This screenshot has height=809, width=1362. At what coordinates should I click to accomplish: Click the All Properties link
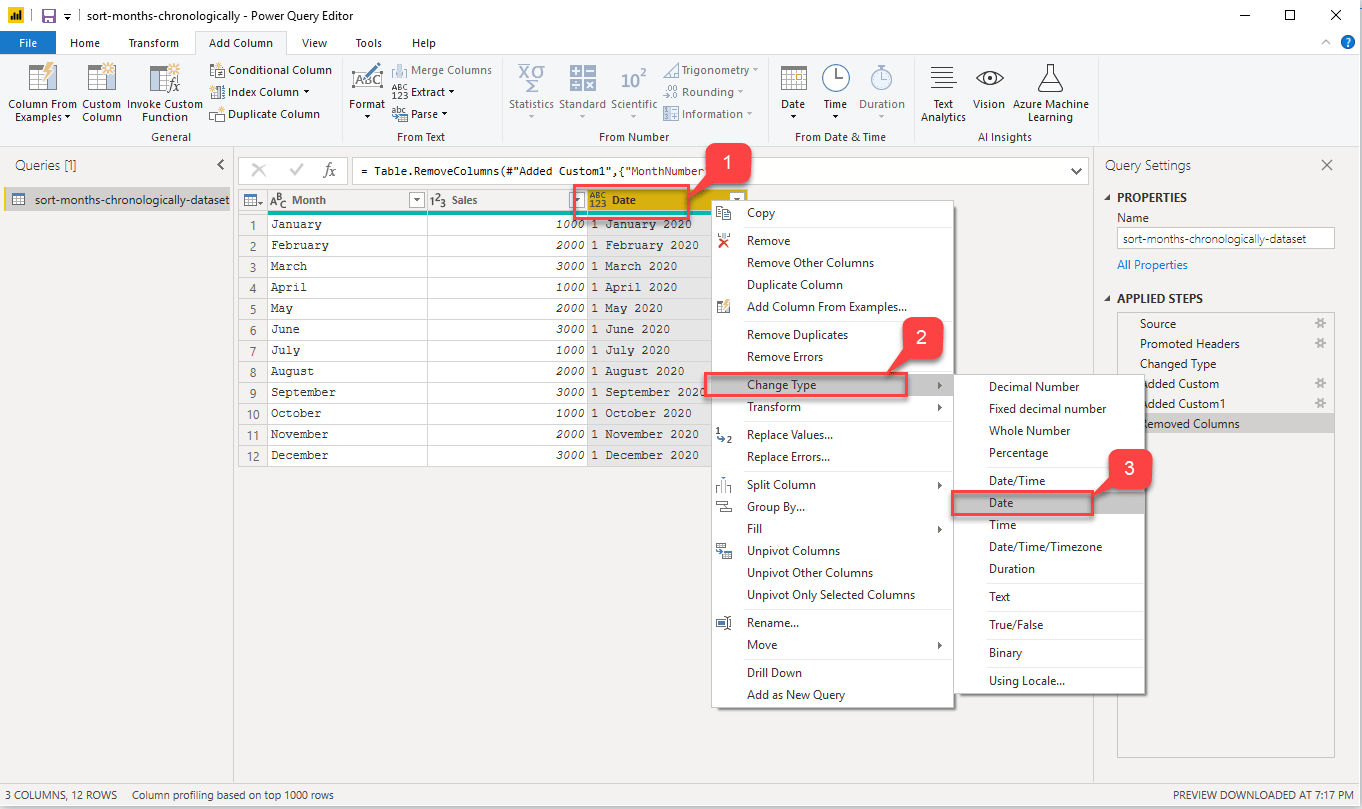[1152, 264]
